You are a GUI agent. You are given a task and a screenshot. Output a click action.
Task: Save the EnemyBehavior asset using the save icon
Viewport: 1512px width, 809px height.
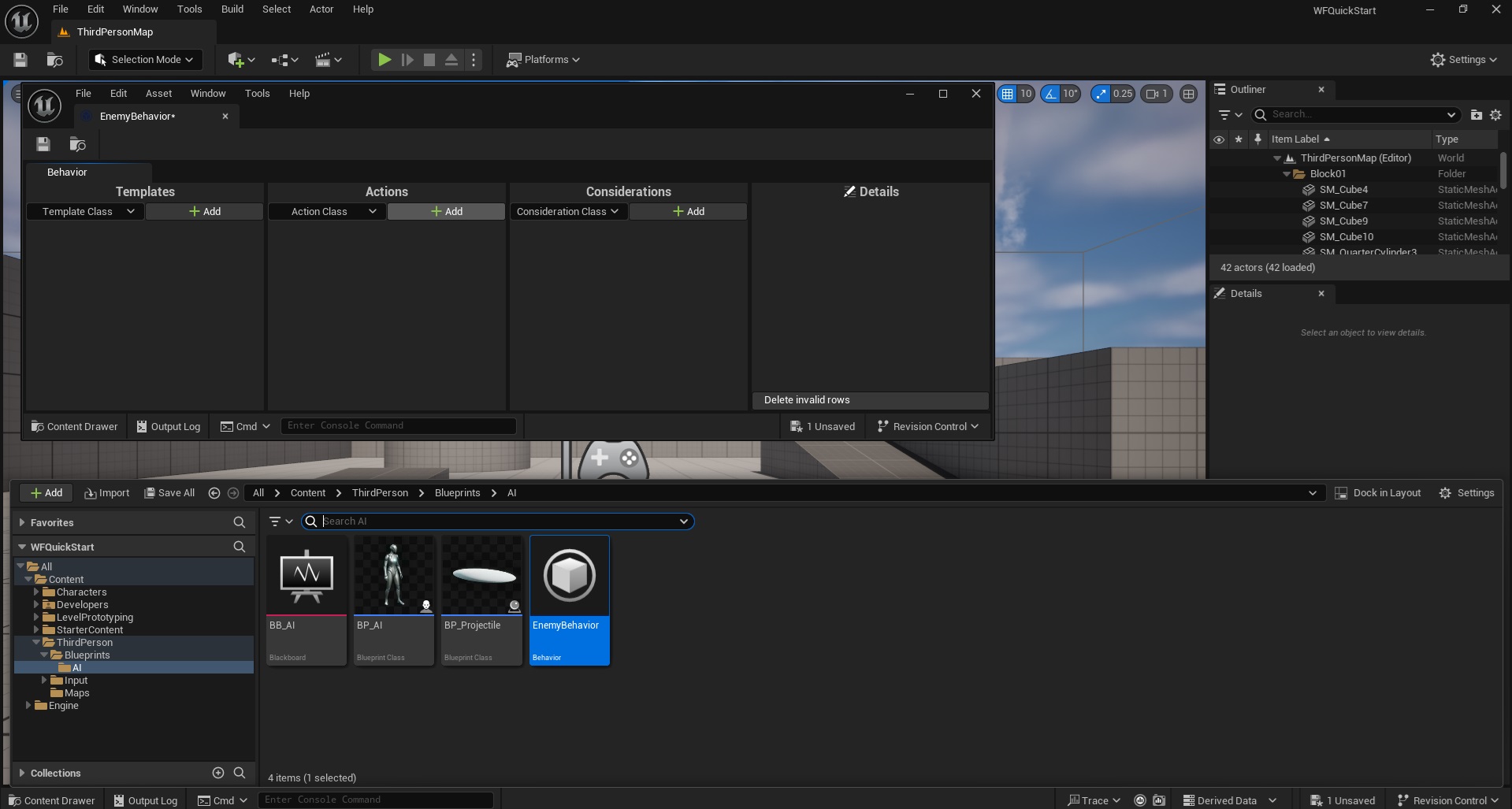point(43,144)
